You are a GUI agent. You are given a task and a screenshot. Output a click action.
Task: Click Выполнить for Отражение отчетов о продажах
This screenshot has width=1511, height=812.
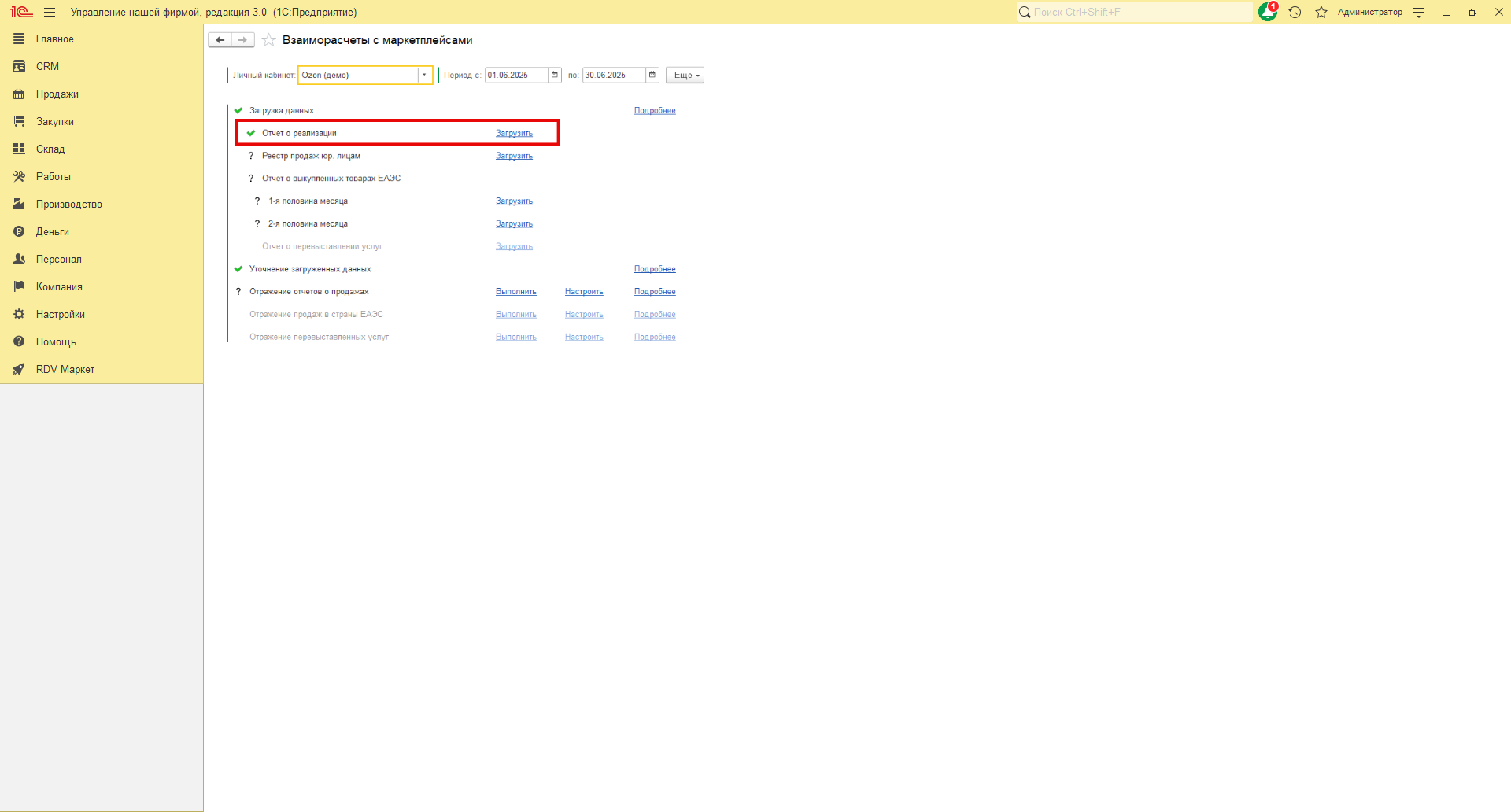pos(515,292)
